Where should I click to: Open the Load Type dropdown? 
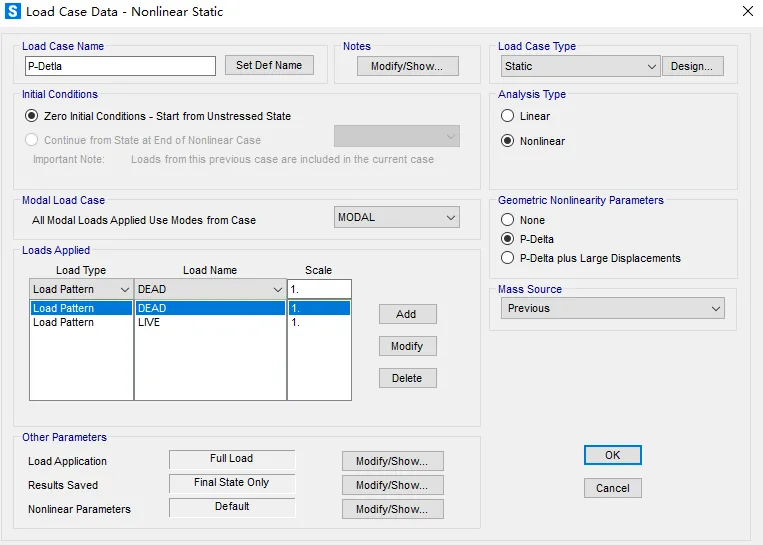point(81,290)
